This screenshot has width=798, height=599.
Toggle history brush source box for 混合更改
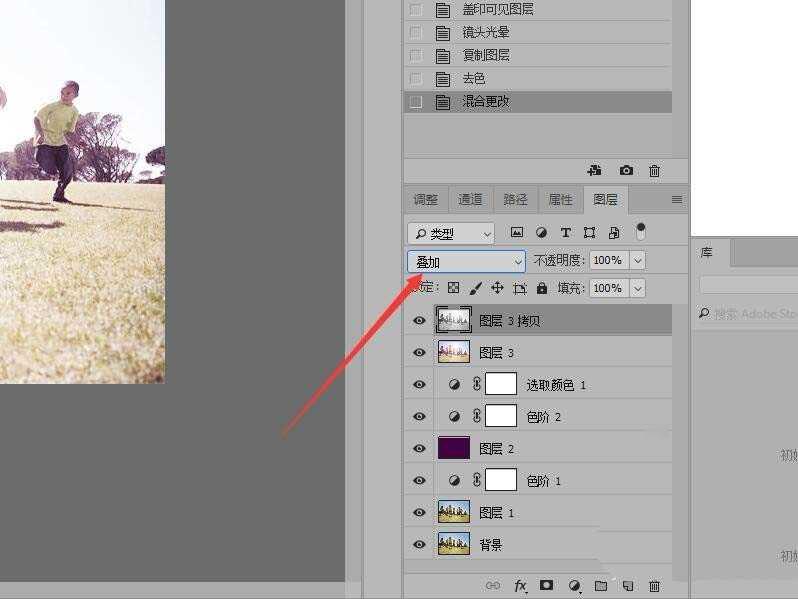click(x=416, y=102)
